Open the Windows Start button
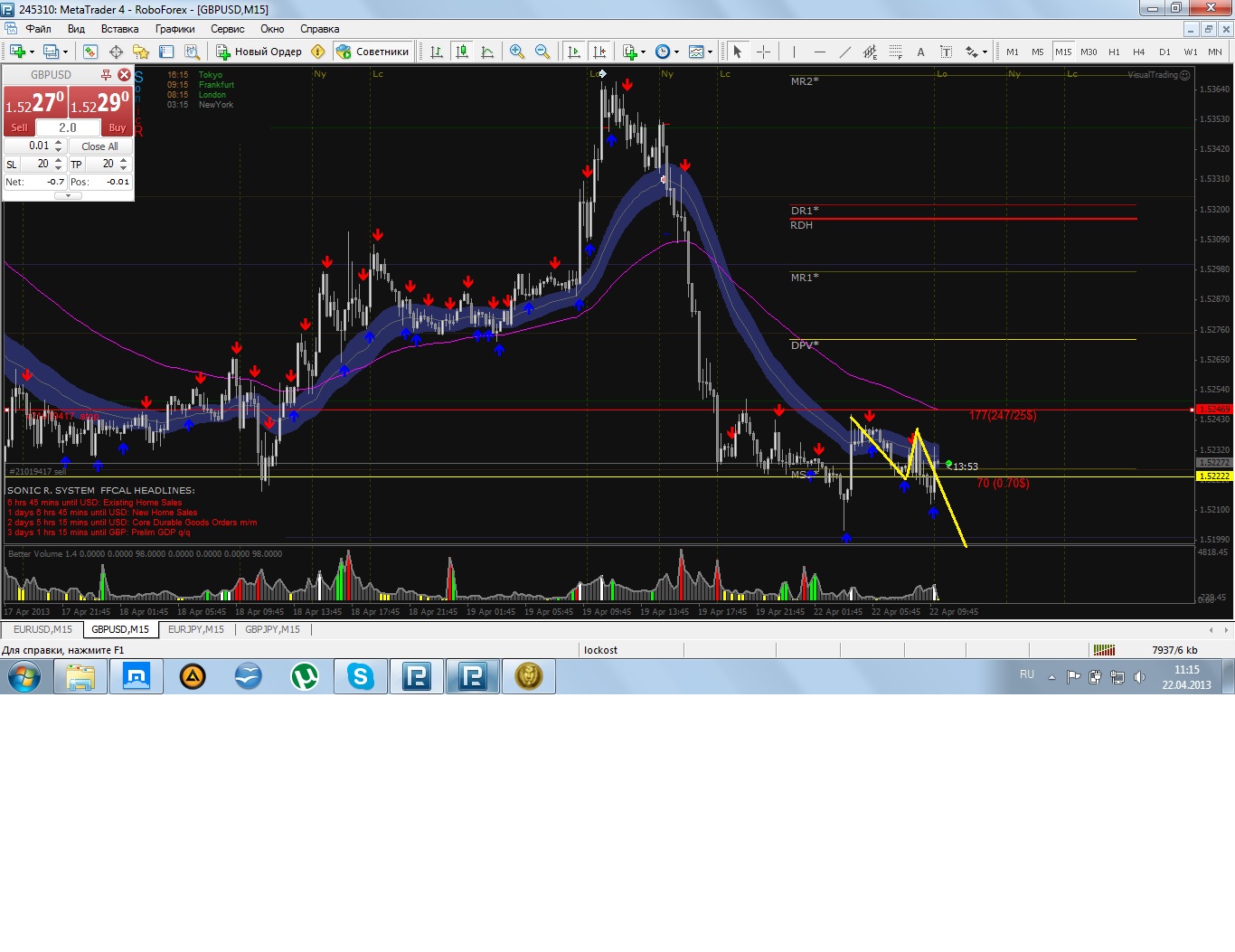Viewport: 1235px width, 952px height. click(x=24, y=676)
